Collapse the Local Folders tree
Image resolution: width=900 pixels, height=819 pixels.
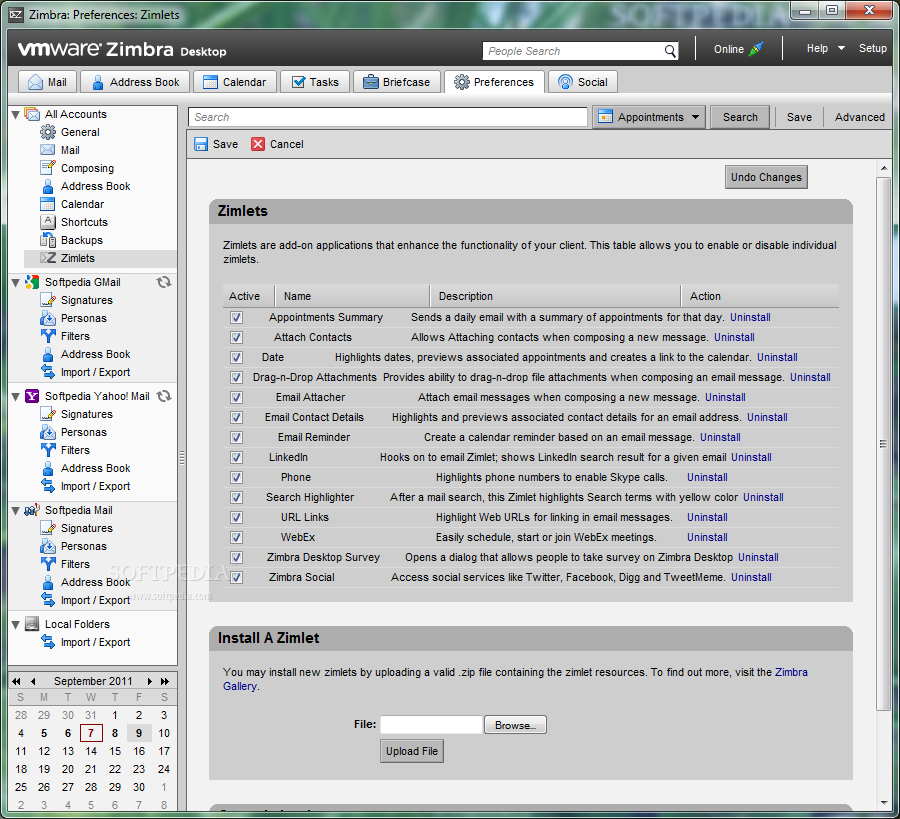click(x=16, y=624)
